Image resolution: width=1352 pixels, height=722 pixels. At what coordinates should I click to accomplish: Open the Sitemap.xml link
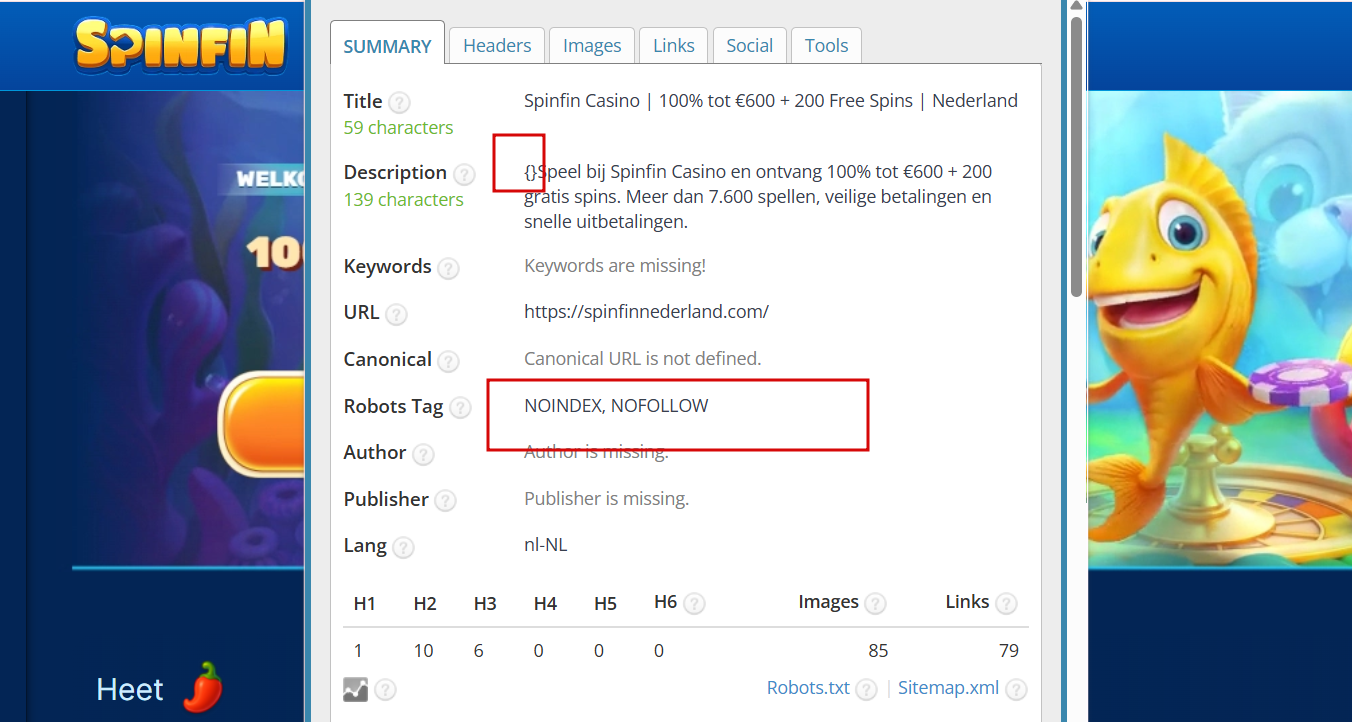948,688
